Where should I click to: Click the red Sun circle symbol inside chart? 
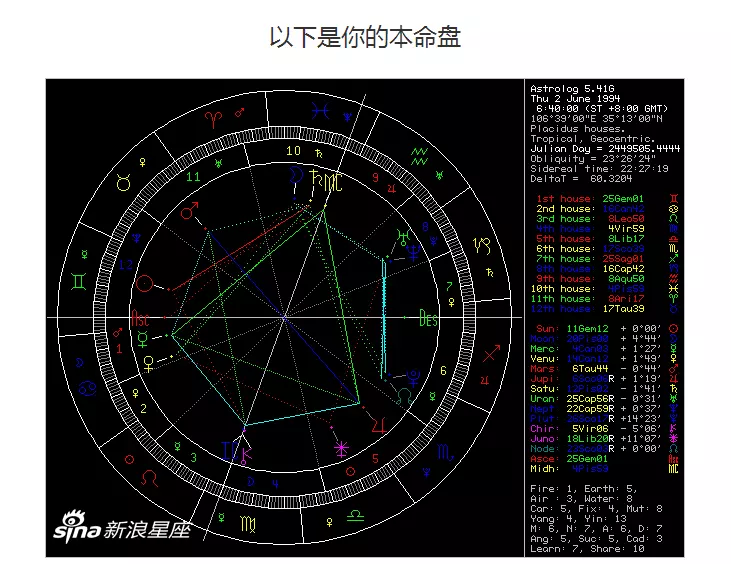click(x=145, y=283)
